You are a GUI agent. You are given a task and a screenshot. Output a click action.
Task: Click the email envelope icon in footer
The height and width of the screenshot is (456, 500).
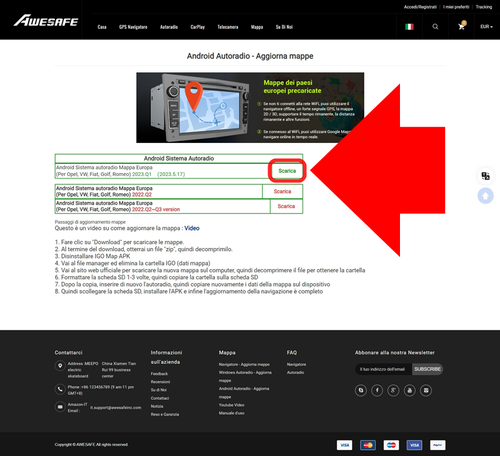click(x=60, y=407)
